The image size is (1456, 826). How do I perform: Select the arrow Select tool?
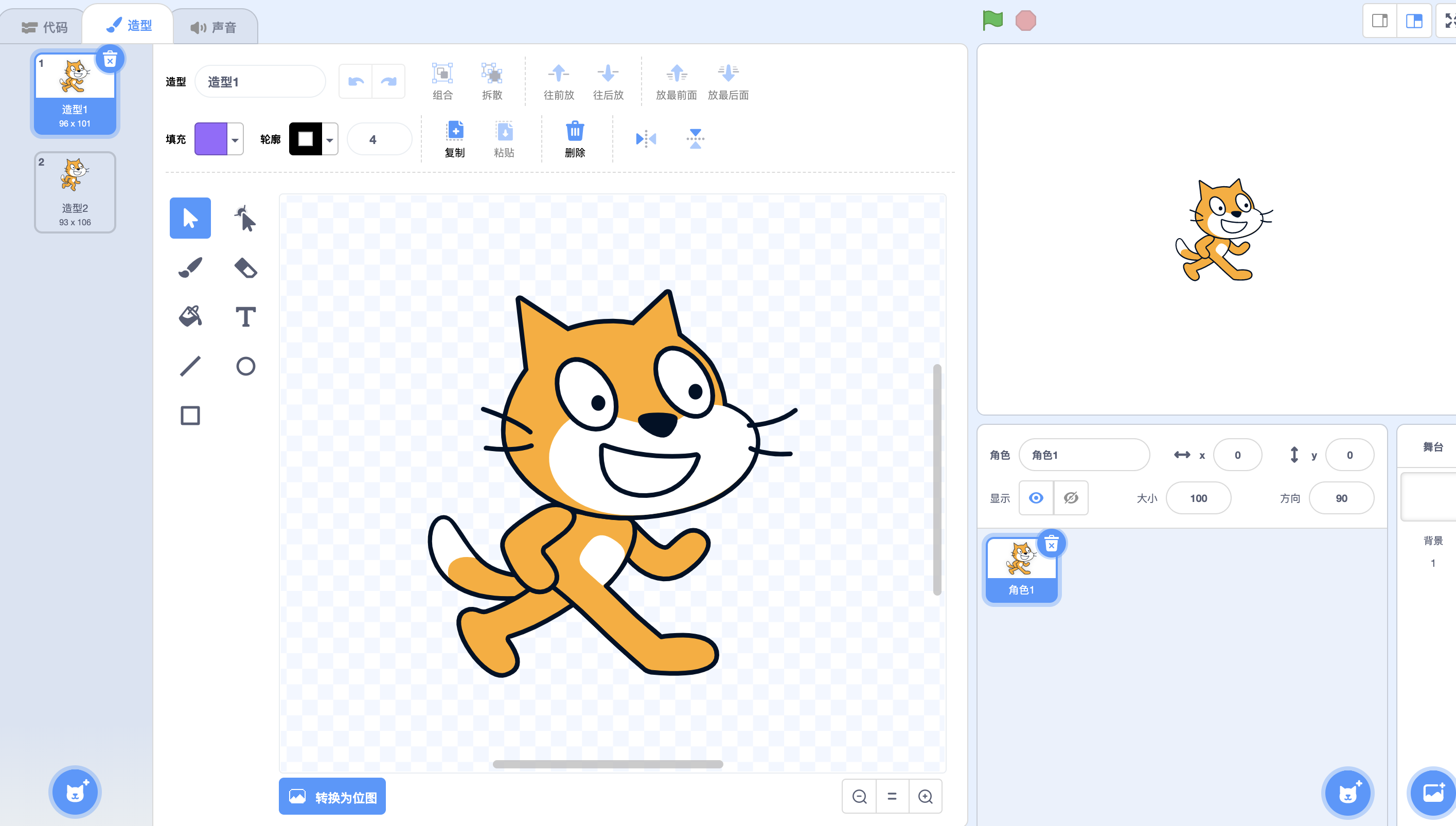click(190, 218)
